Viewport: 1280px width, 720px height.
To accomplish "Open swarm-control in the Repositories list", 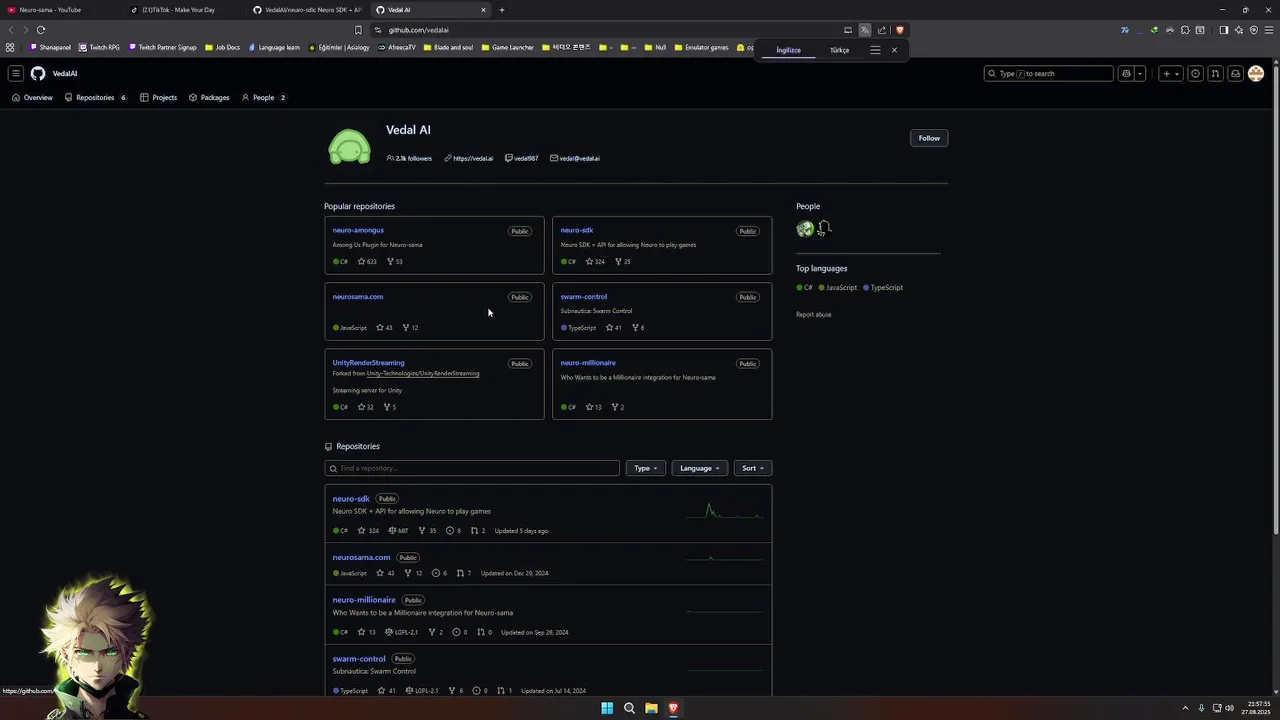I will [x=359, y=659].
